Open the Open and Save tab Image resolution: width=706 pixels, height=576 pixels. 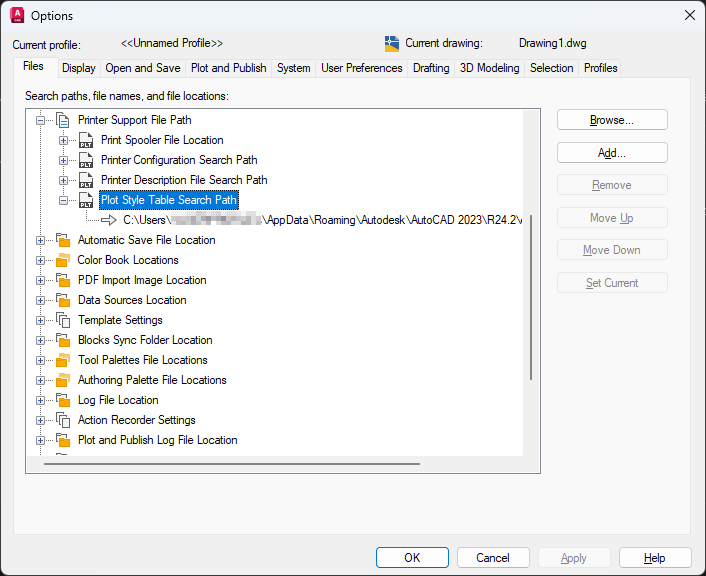143,68
